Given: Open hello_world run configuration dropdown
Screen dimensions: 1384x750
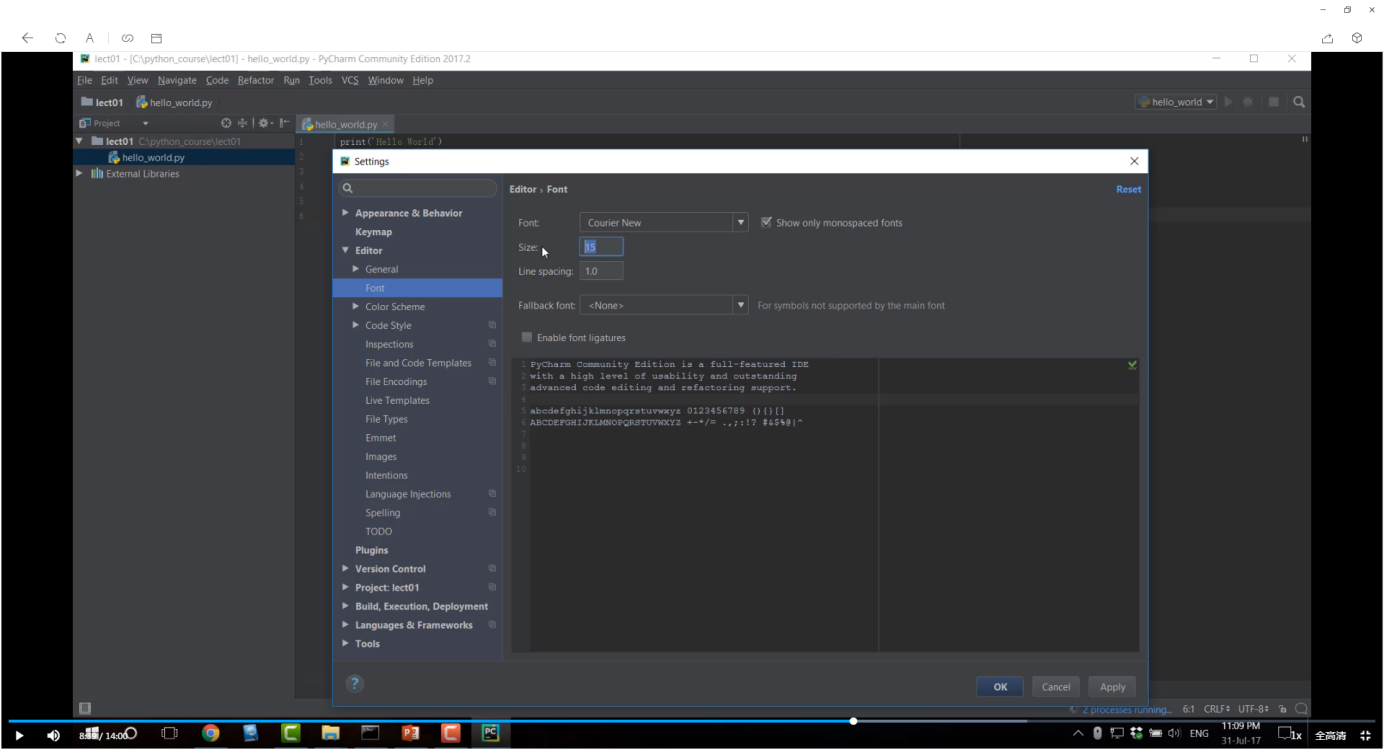Looking at the screenshot, I should click(1175, 102).
